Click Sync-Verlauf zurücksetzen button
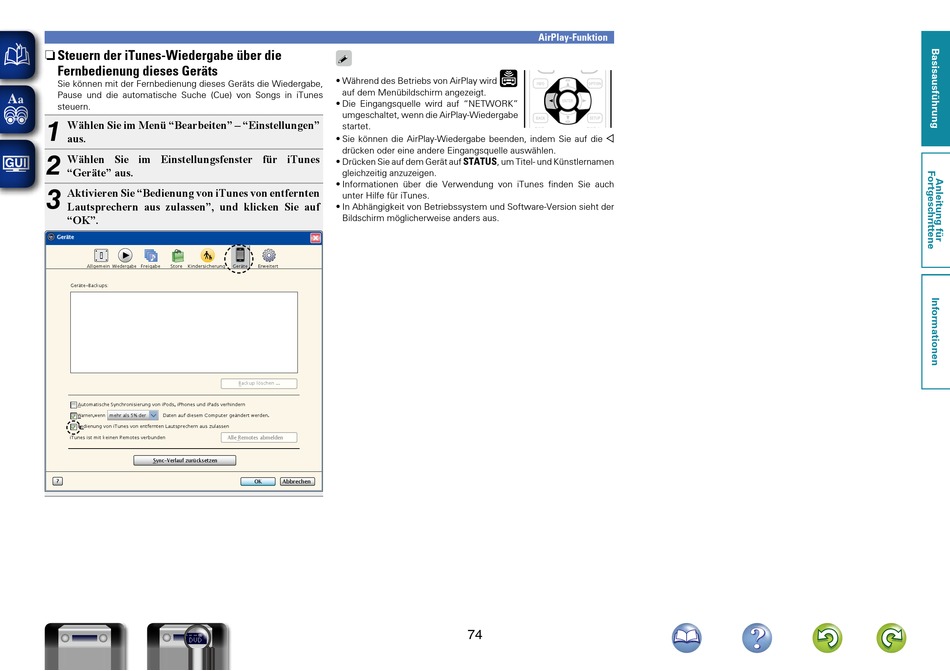The height and width of the screenshot is (671, 950). pyautogui.click(x=185, y=460)
